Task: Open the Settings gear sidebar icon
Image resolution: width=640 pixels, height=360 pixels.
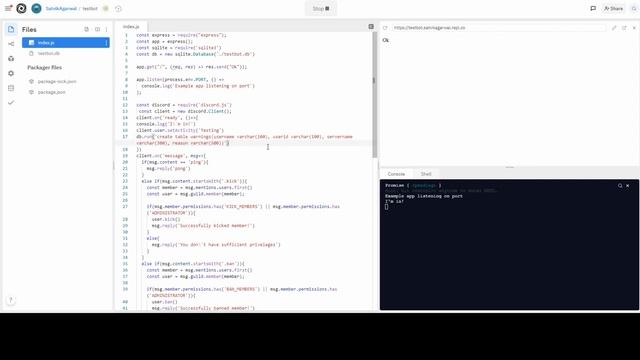Action: (x=11, y=73)
